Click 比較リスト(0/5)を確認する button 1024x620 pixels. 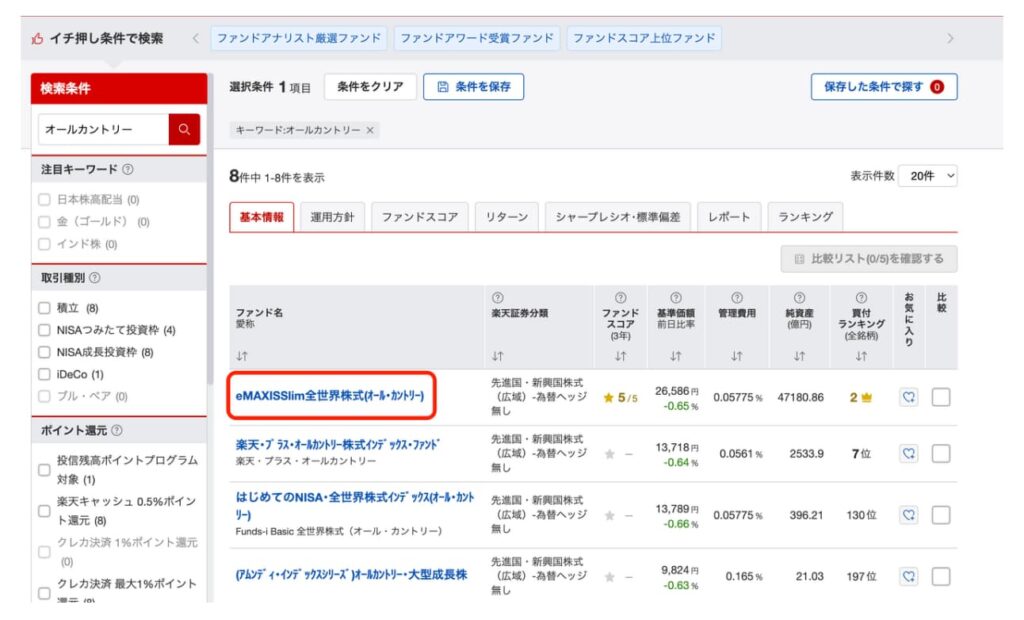coord(869,259)
